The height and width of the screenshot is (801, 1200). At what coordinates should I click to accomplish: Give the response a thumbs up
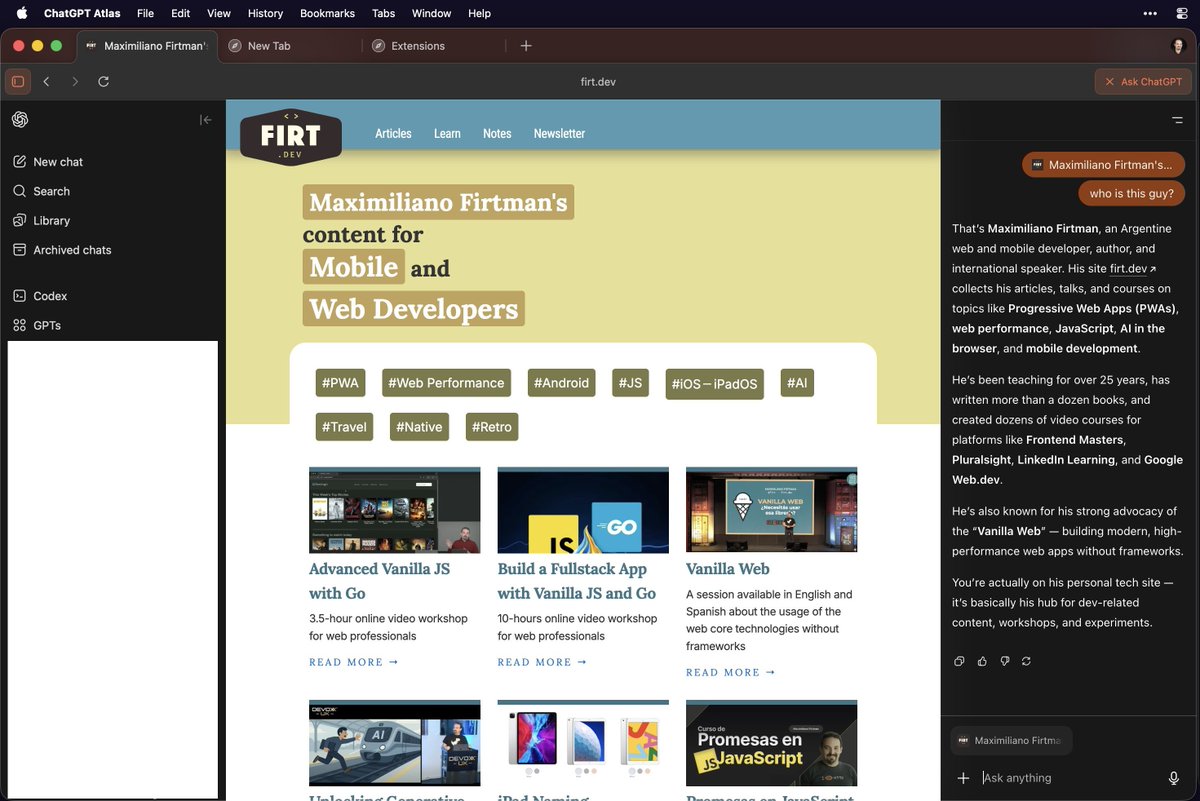click(x=981, y=661)
